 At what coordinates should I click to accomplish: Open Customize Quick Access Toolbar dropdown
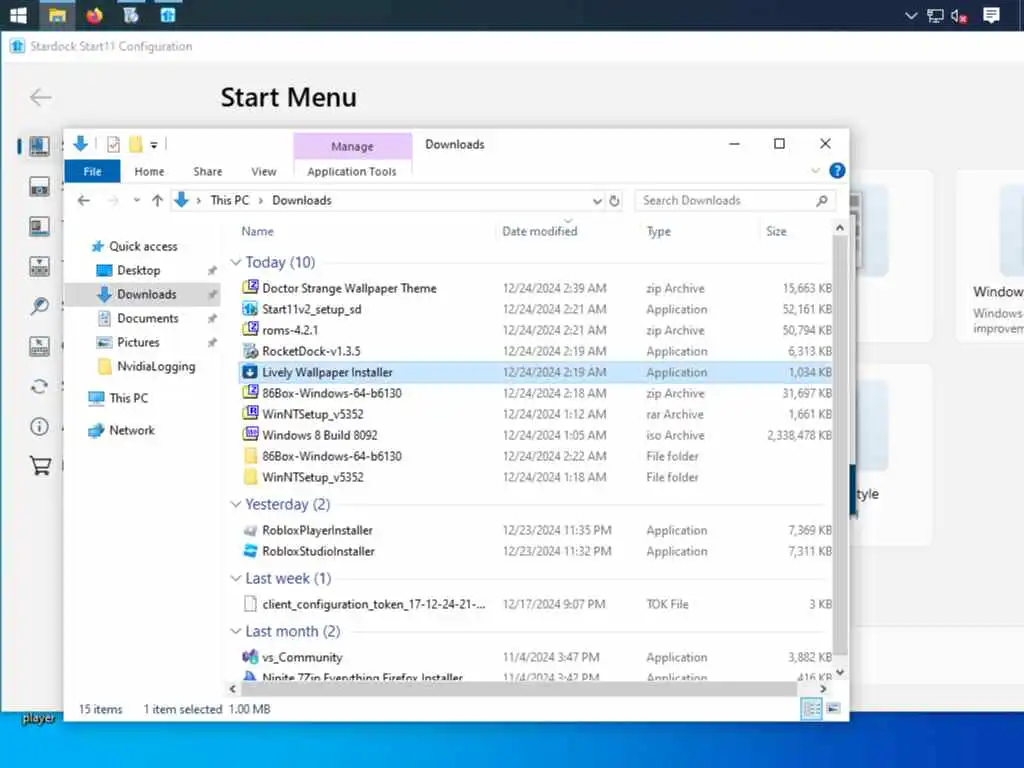154,145
